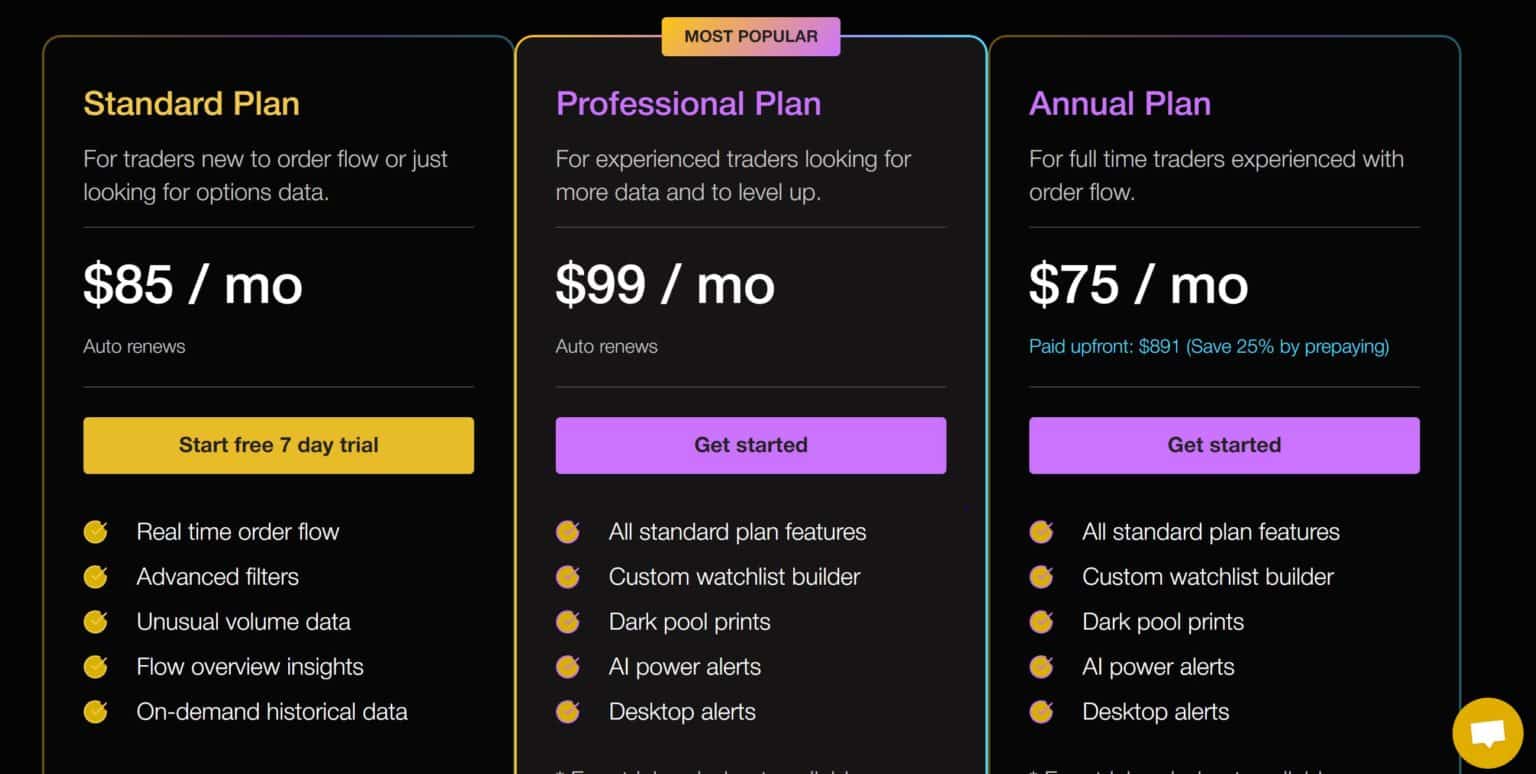Click Professional plan's Custom watchlist builder checkmark
The height and width of the screenshot is (774, 1536).
[x=568, y=577]
